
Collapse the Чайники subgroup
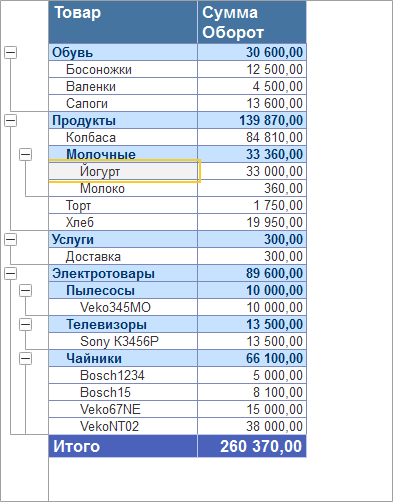coord(25,359)
